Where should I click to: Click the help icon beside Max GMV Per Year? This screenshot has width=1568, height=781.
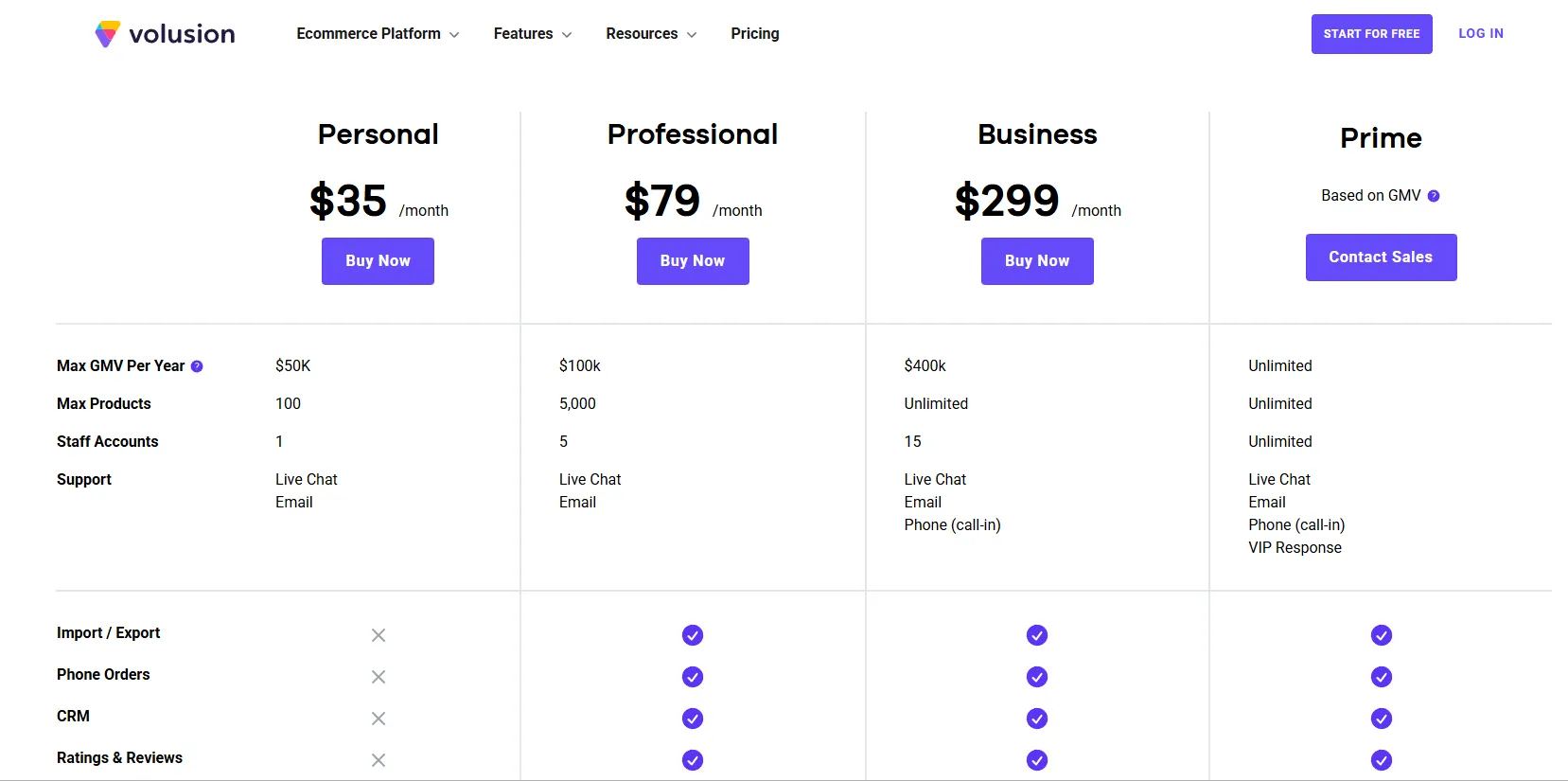pos(197,366)
